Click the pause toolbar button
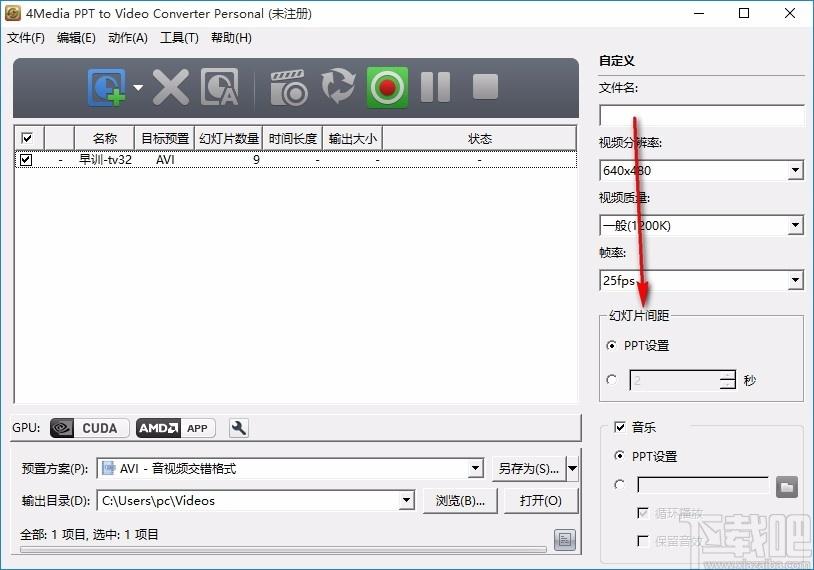Screen dimensions: 814x570 435,87
